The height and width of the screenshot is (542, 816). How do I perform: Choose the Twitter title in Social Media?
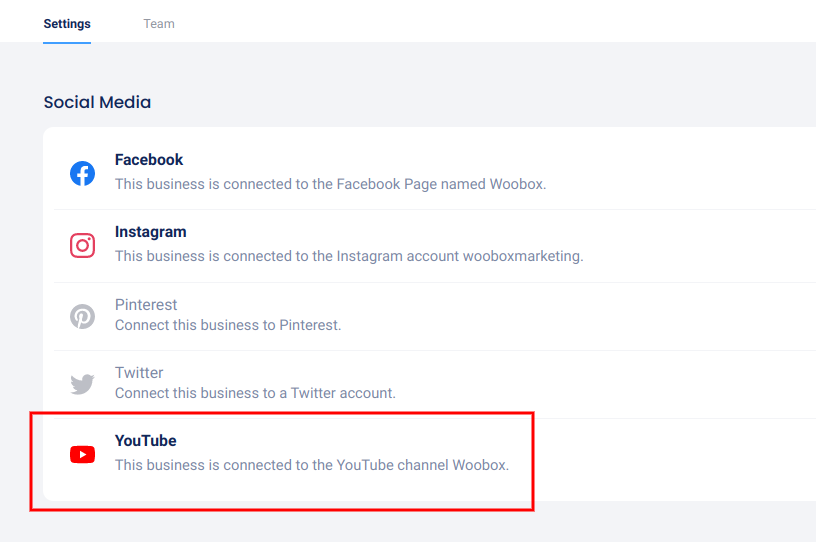coord(139,373)
